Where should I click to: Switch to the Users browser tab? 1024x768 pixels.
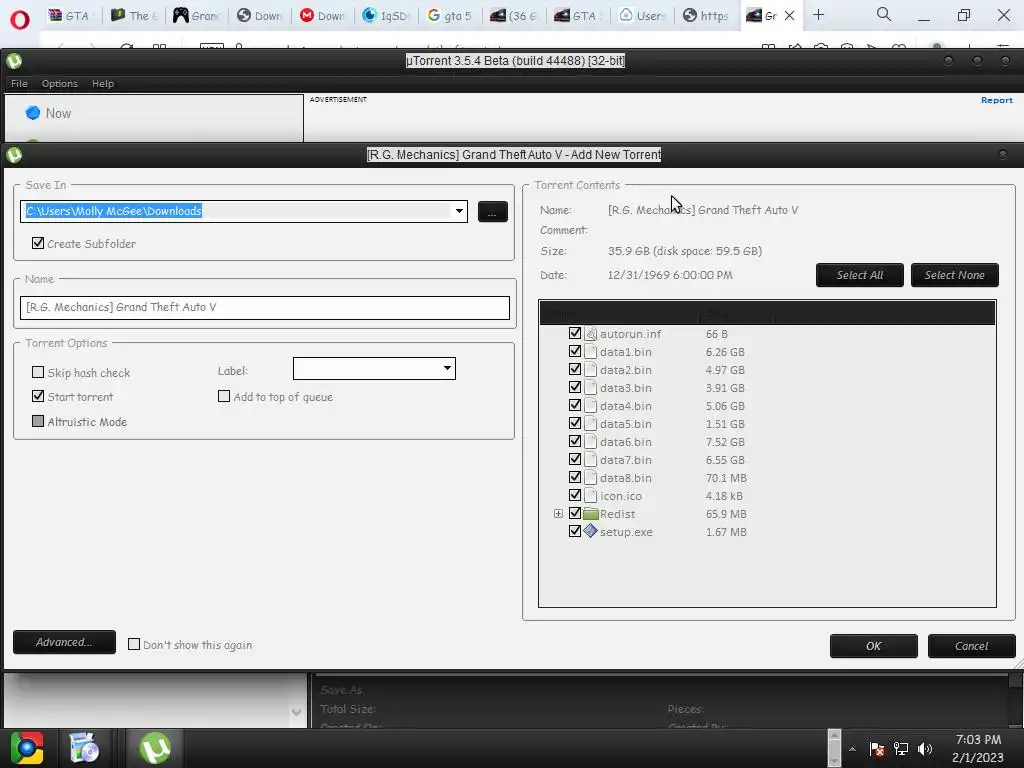pyautogui.click(x=642, y=16)
